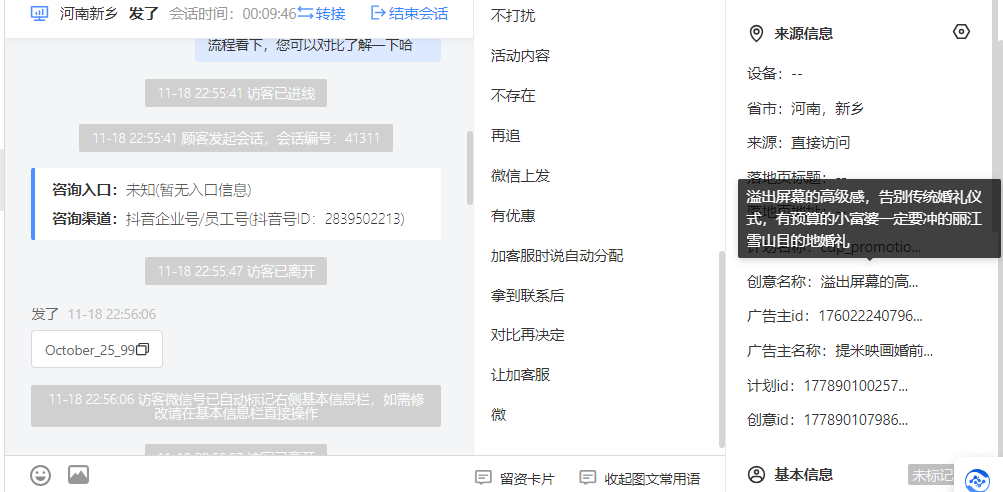Click the October_25_99 message card

click(97, 349)
